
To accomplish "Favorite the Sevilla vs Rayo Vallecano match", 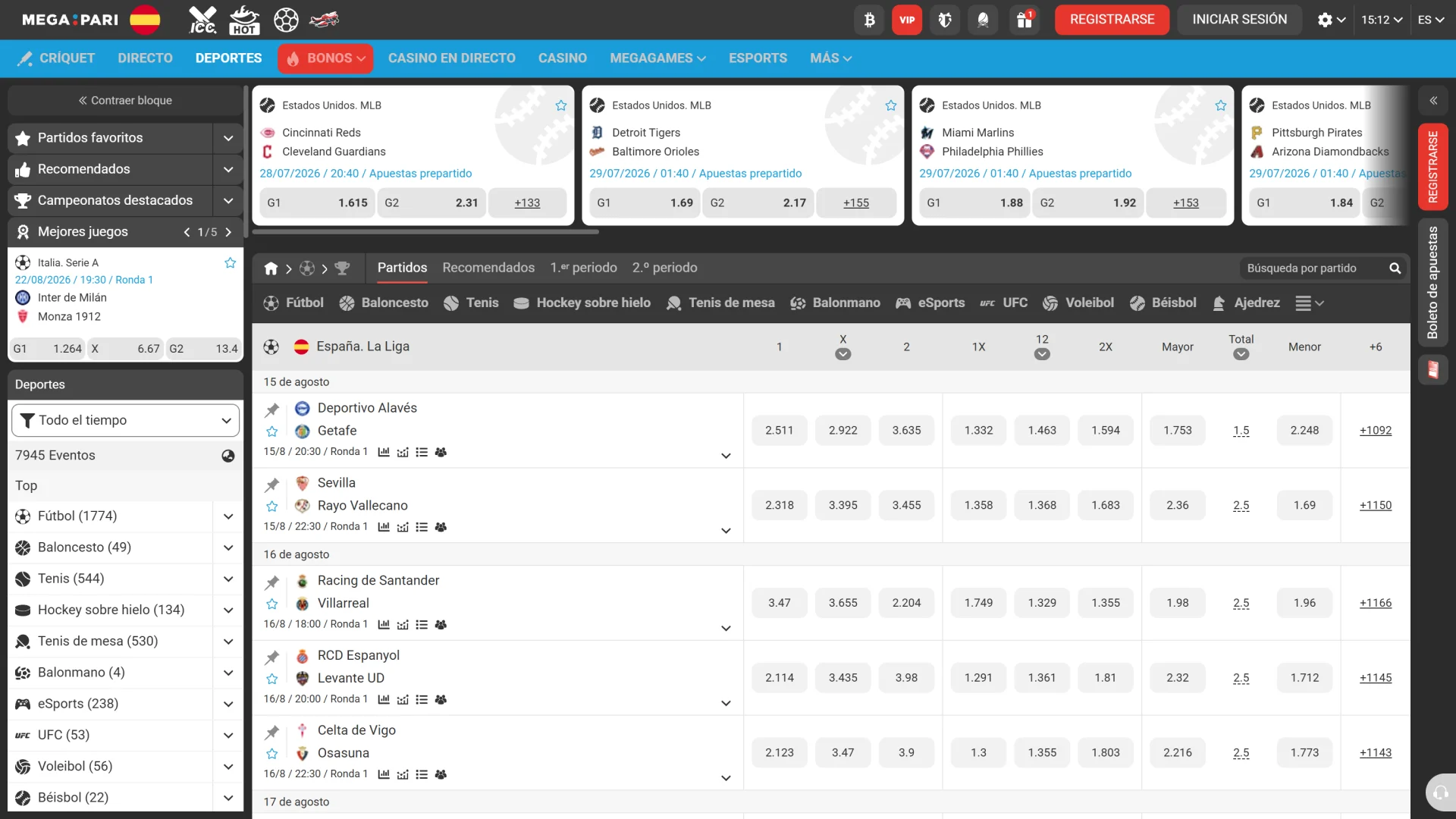I will [272, 507].
